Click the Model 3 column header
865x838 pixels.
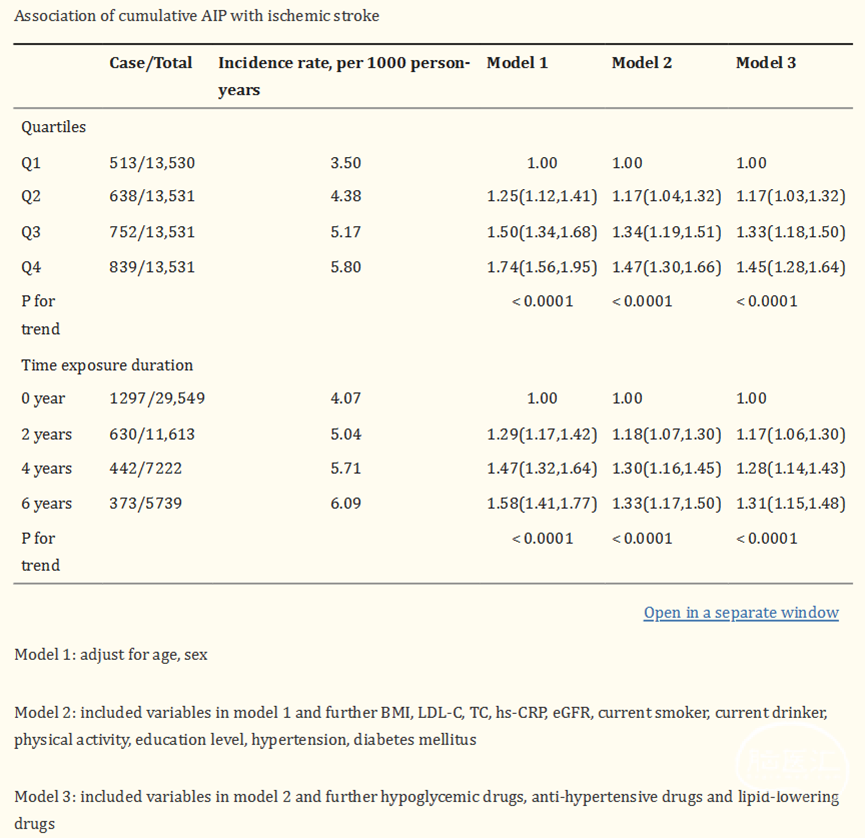766,62
